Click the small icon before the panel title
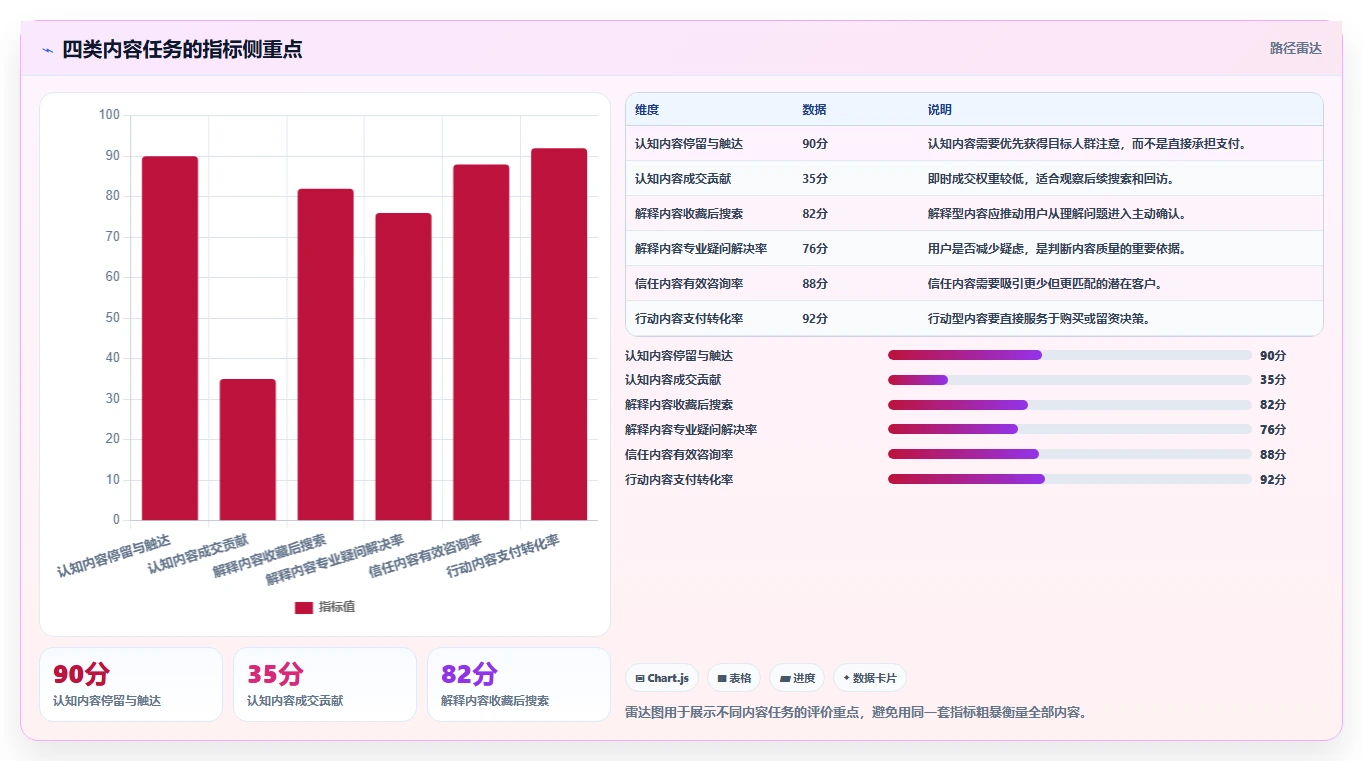The width and height of the screenshot is (1363, 761). (x=47, y=49)
